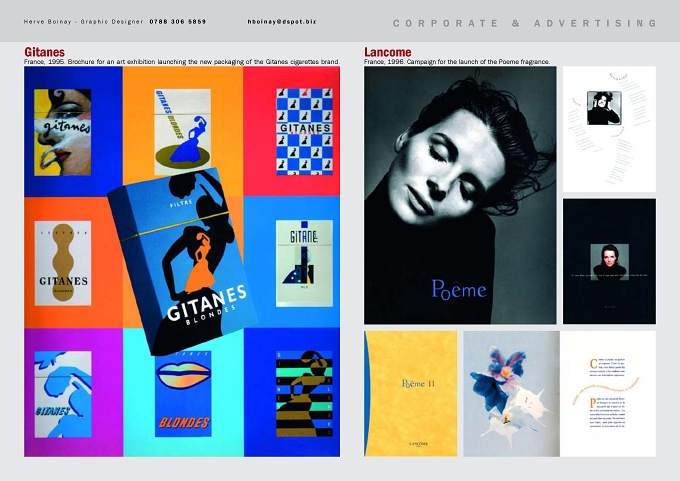Click the 'FILTRE' label on the large pack
The image size is (680, 481).
pyautogui.click(x=181, y=203)
